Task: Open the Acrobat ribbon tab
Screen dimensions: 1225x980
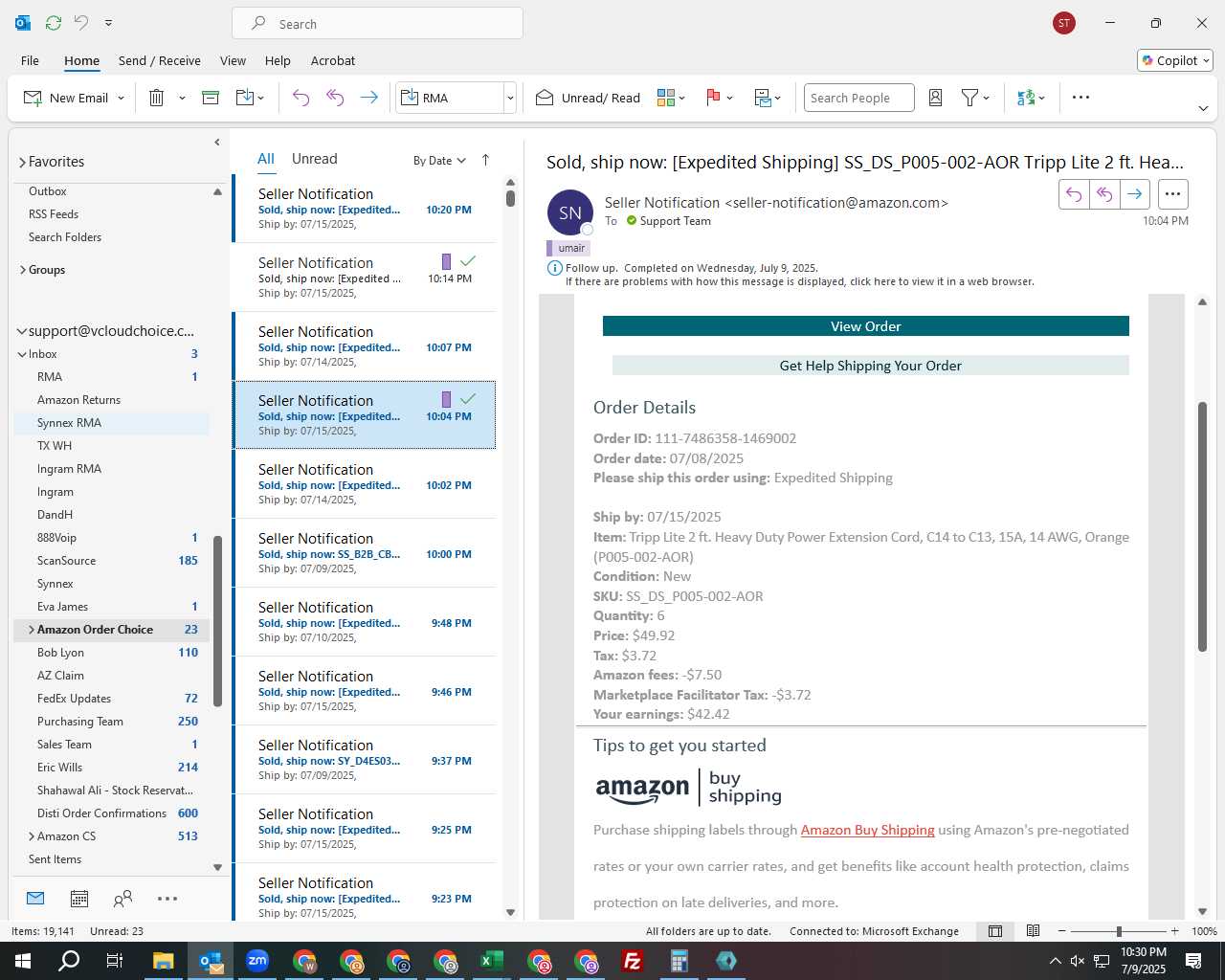Action: pos(332,60)
